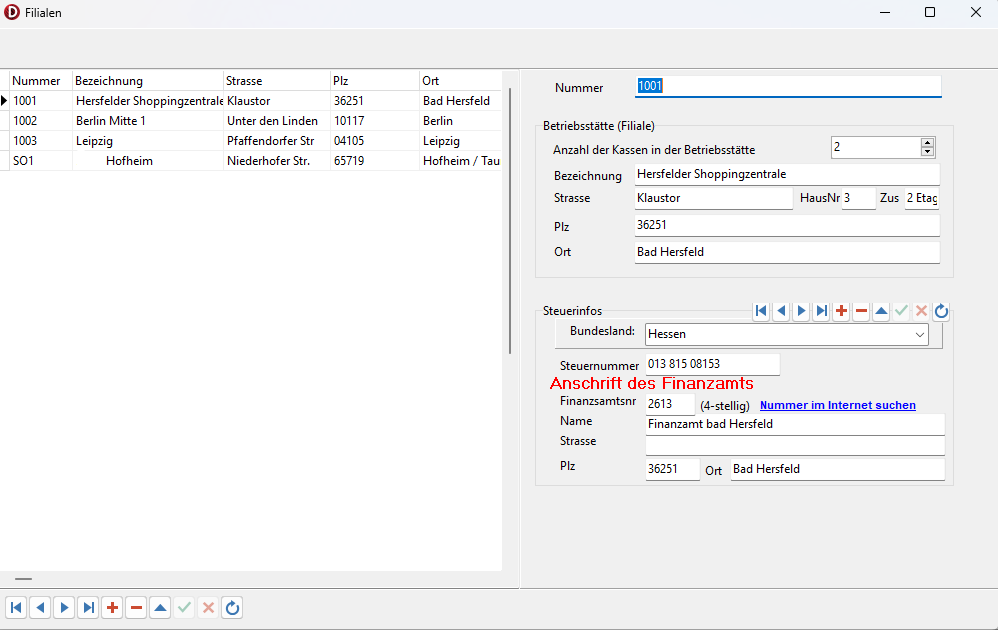Viewport: 998px width, 630px height.
Task: Click Plz cell 04105
Action: pos(375,141)
